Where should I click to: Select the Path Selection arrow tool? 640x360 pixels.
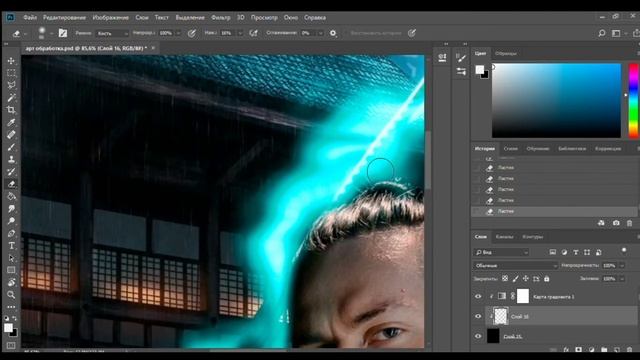(x=11, y=258)
